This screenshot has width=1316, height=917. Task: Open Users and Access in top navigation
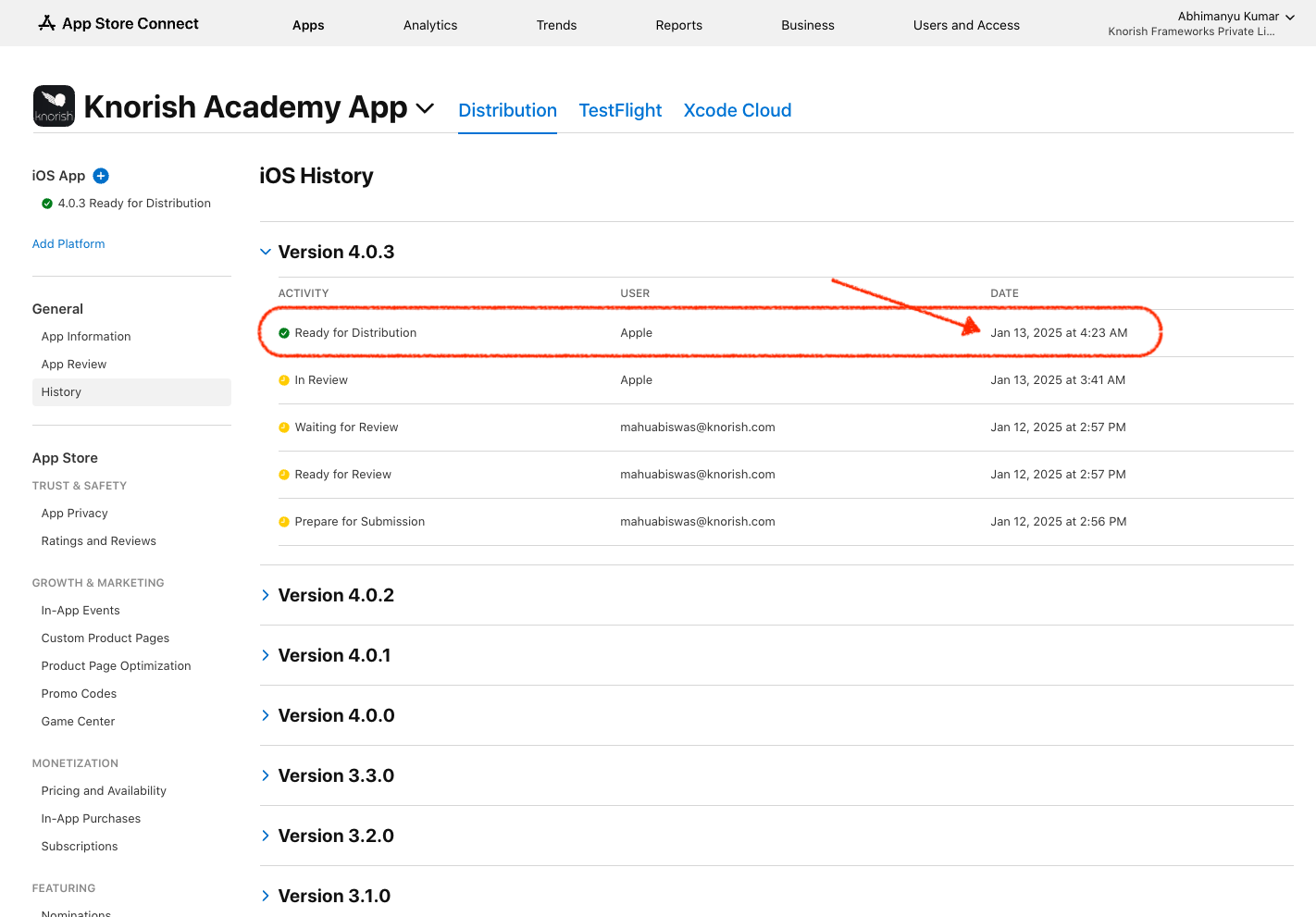tap(966, 25)
